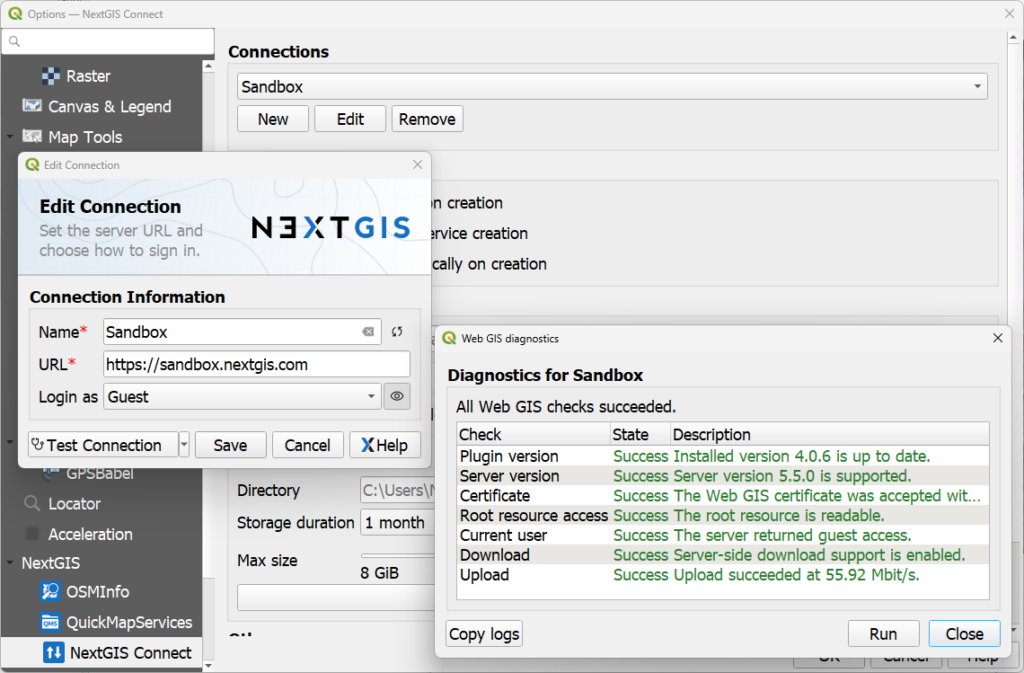The image size is (1024, 673).
Task: Click the New connection button
Action: coord(272,119)
